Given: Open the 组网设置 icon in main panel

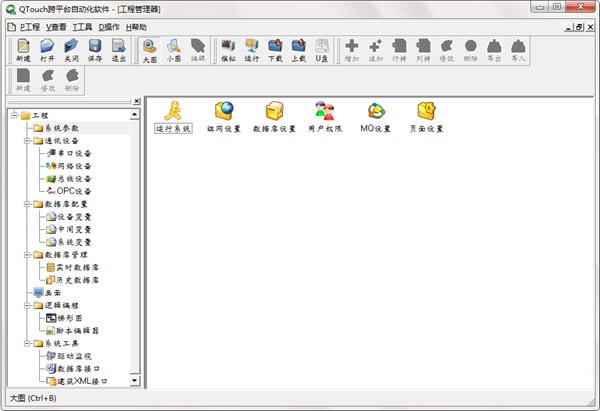Looking at the screenshot, I should tap(222, 116).
